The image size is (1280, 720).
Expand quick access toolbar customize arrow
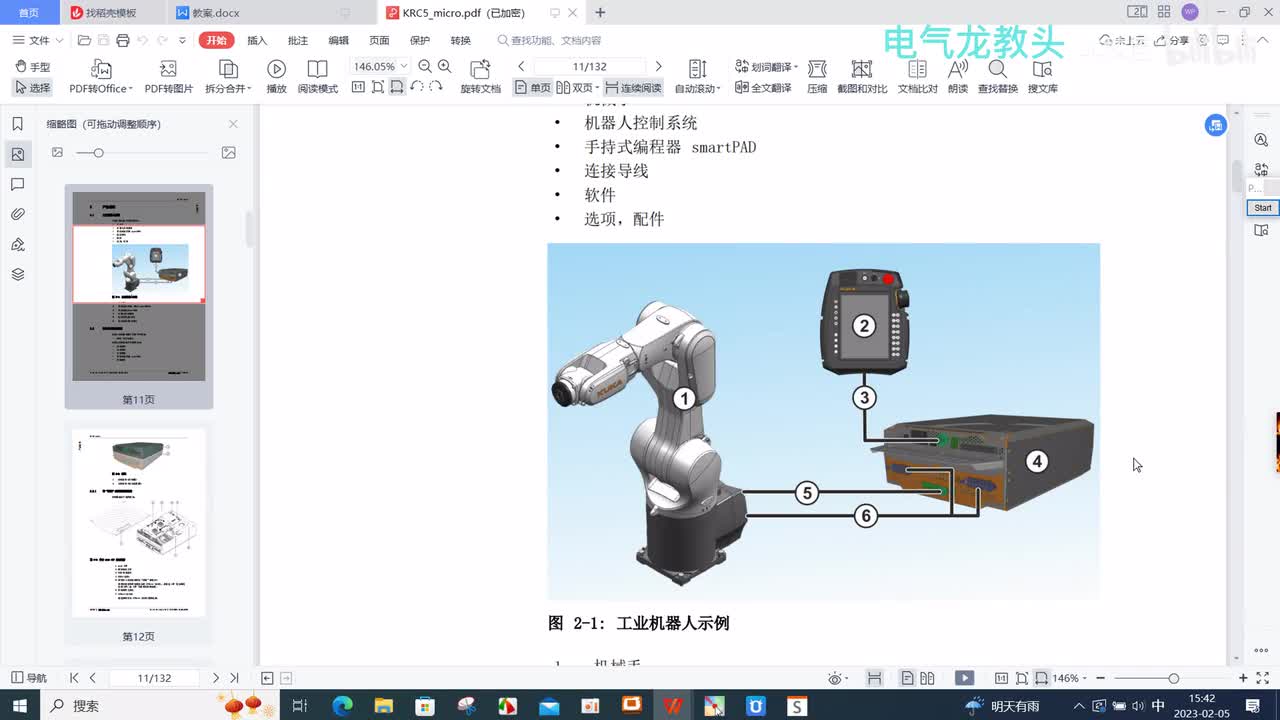[x=182, y=40]
